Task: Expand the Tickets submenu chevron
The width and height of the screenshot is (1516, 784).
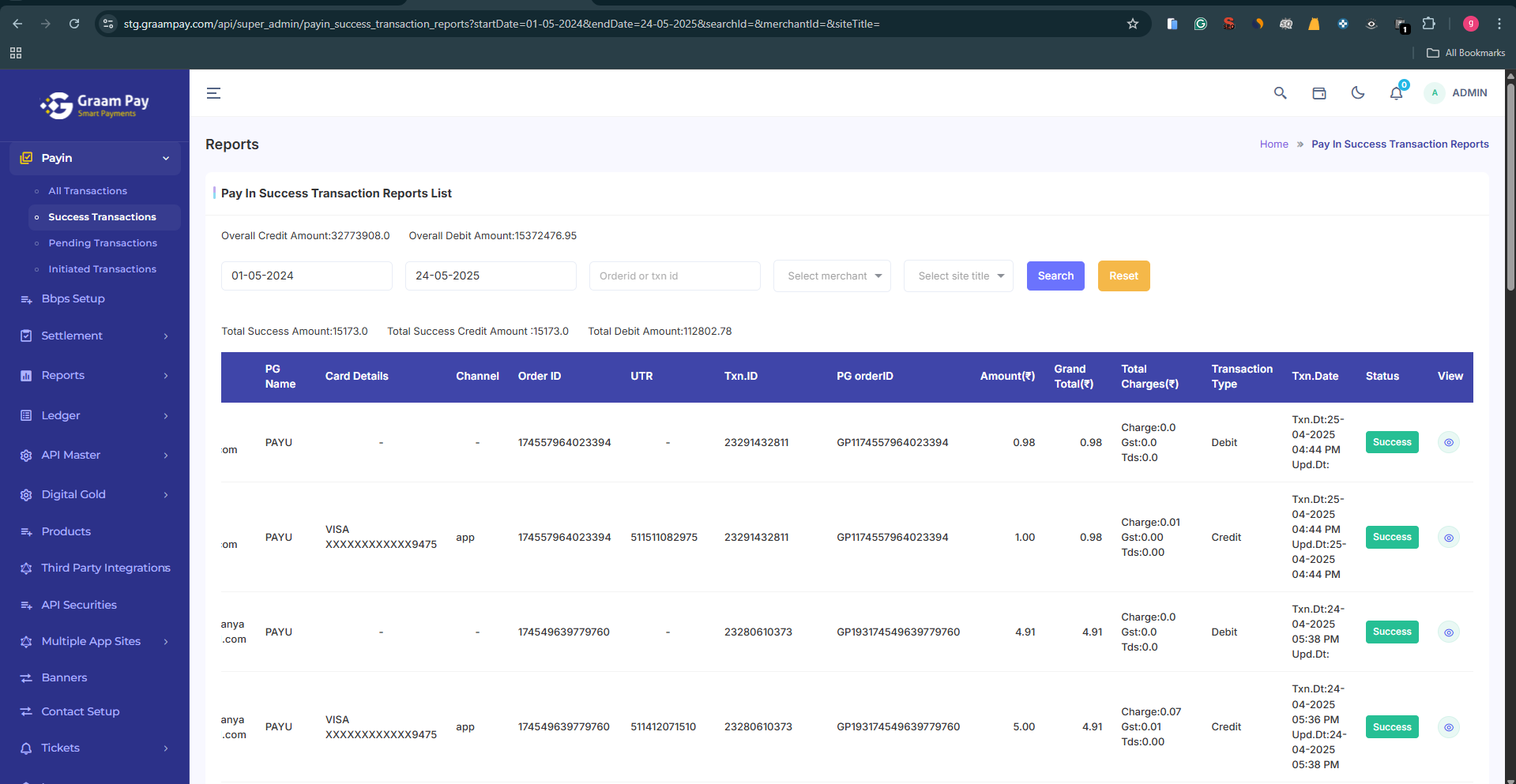Action: pos(166,748)
